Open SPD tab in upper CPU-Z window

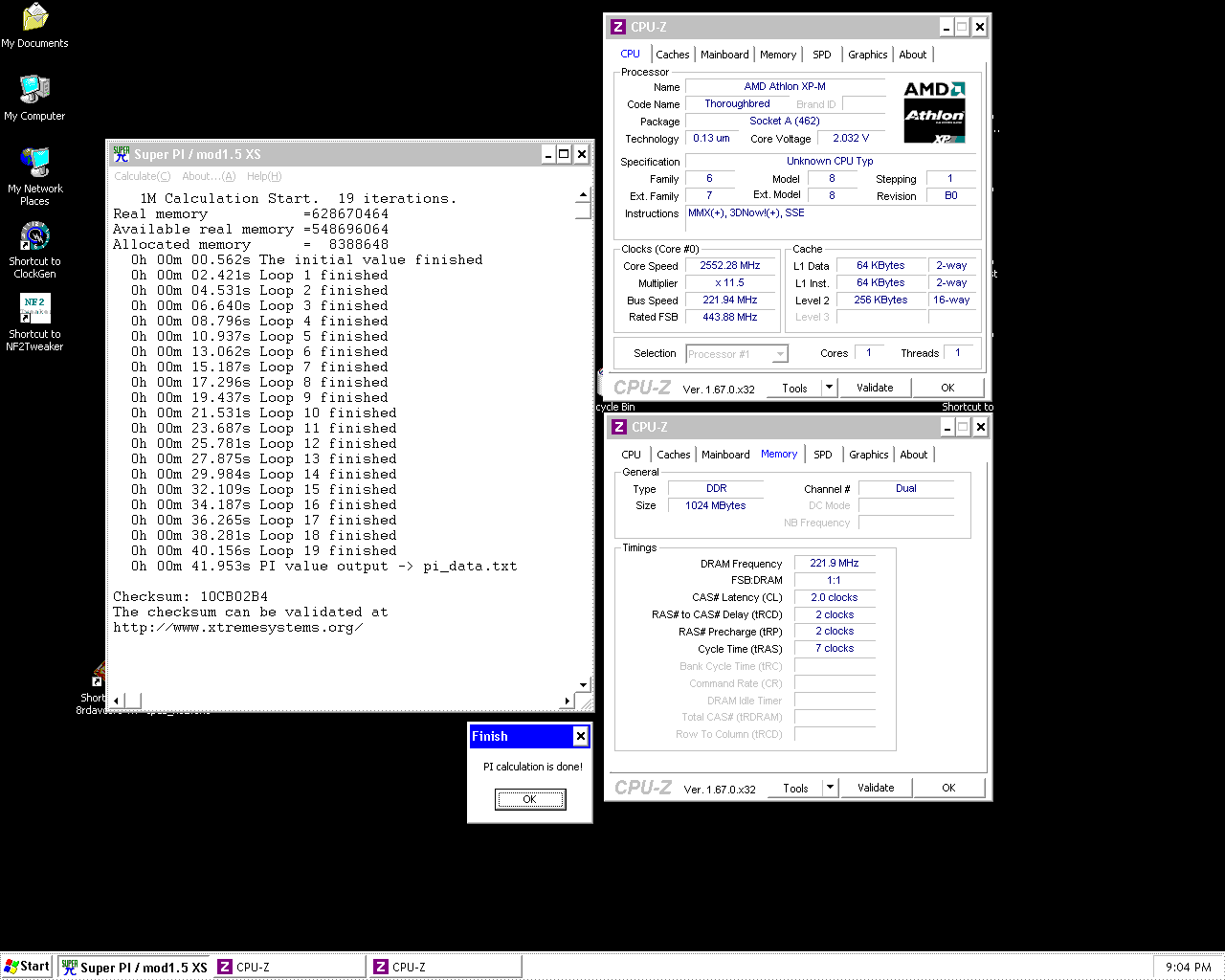click(x=822, y=55)
